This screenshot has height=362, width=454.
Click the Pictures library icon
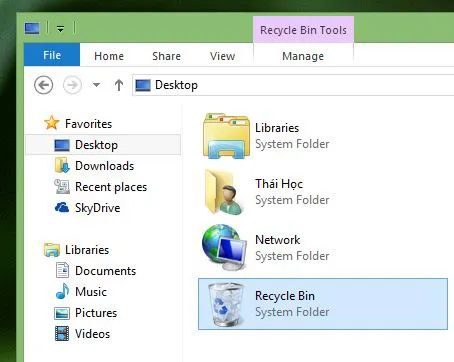coord(62,313)
